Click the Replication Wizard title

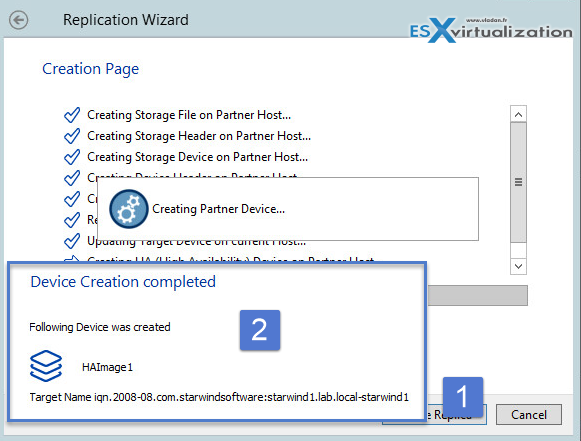point(126,20)
